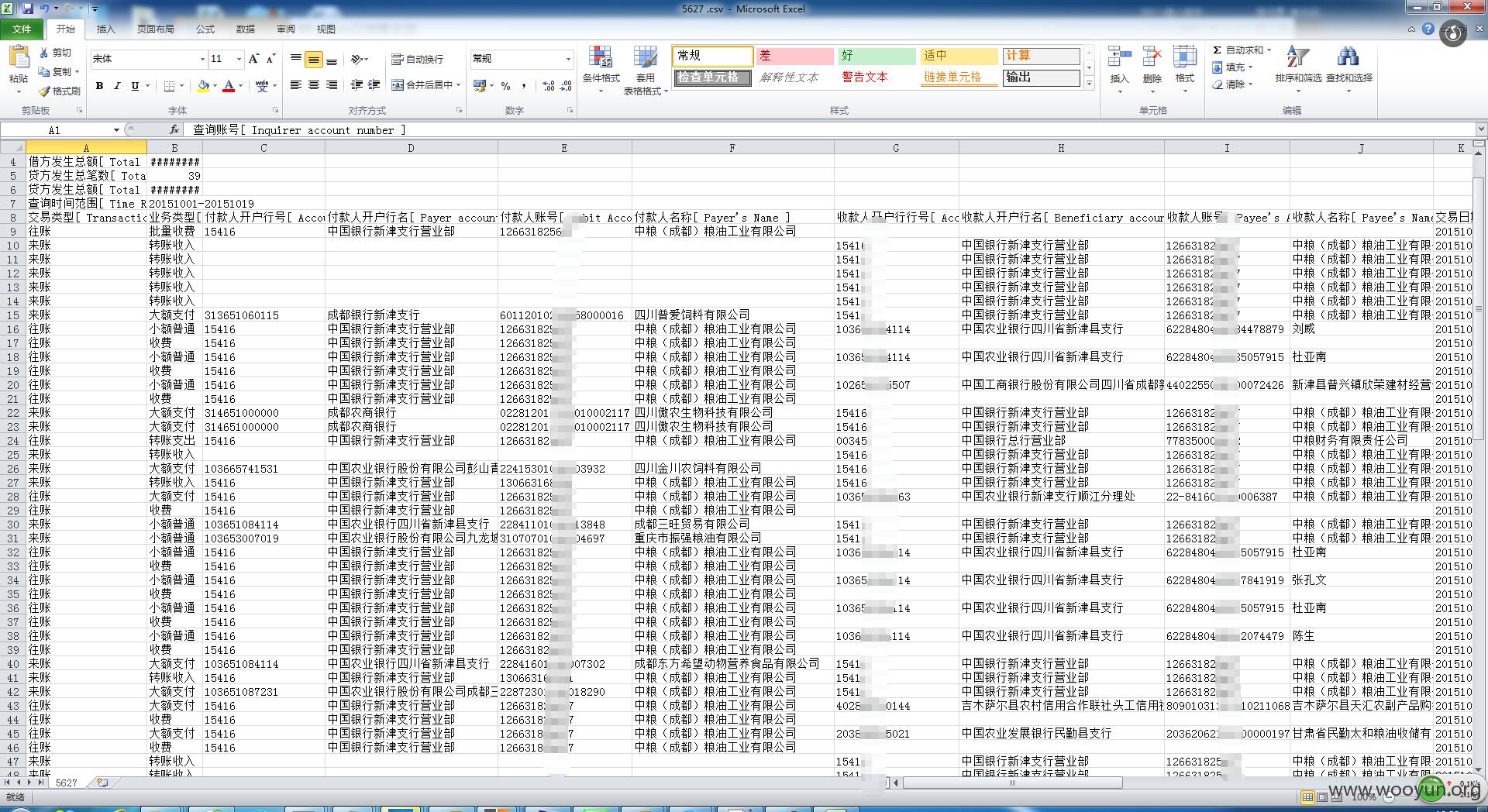This screenshot has width=1488, height=812.
Task: Open the File (文件) tab
Action: pos(22,29)
